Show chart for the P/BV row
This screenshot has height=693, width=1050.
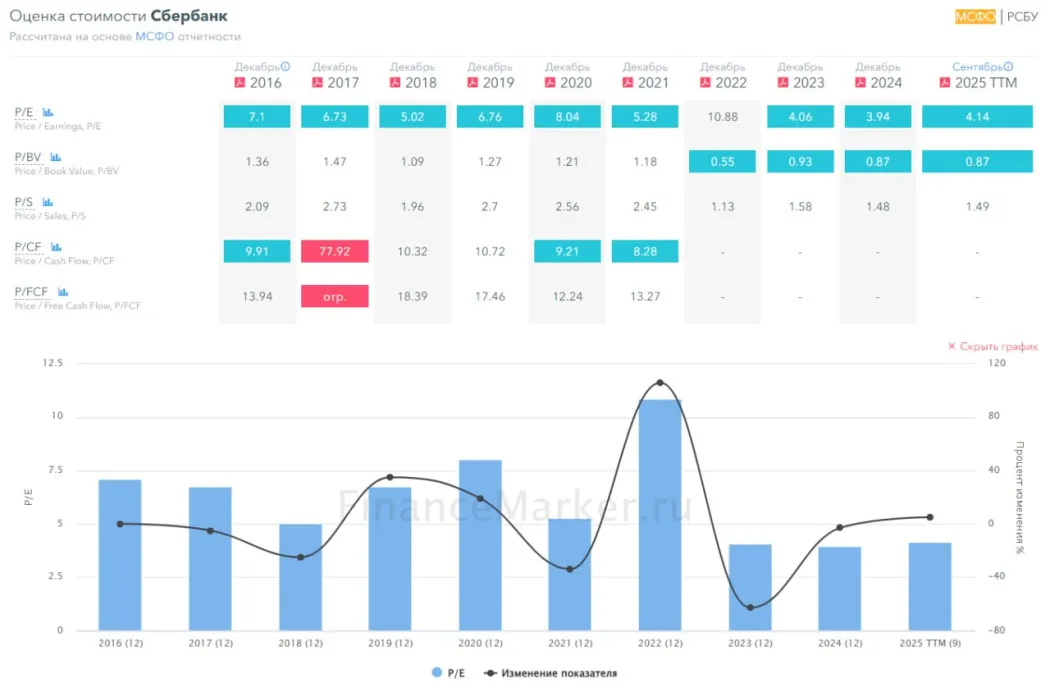(x=56, y=157)
